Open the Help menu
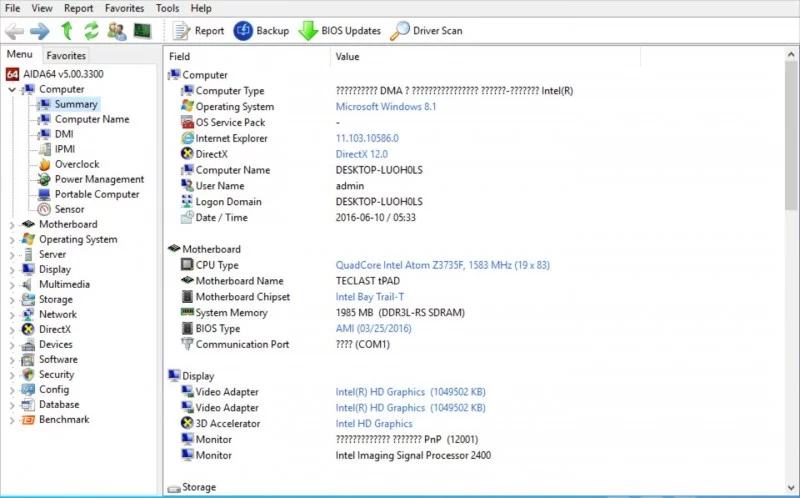 pyautogui.click(x=201, y=8)
